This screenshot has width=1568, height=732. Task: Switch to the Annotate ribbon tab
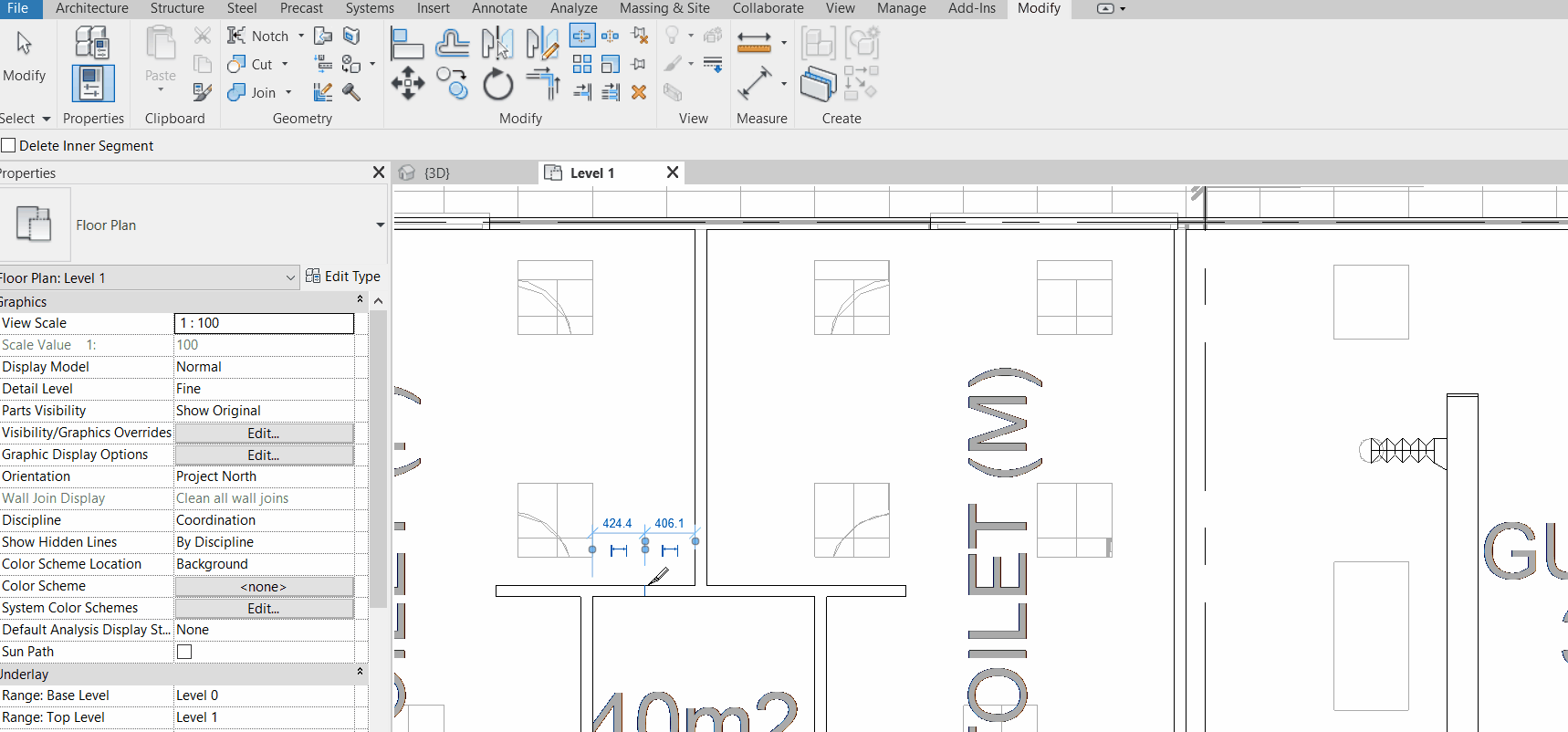point(499,8)
